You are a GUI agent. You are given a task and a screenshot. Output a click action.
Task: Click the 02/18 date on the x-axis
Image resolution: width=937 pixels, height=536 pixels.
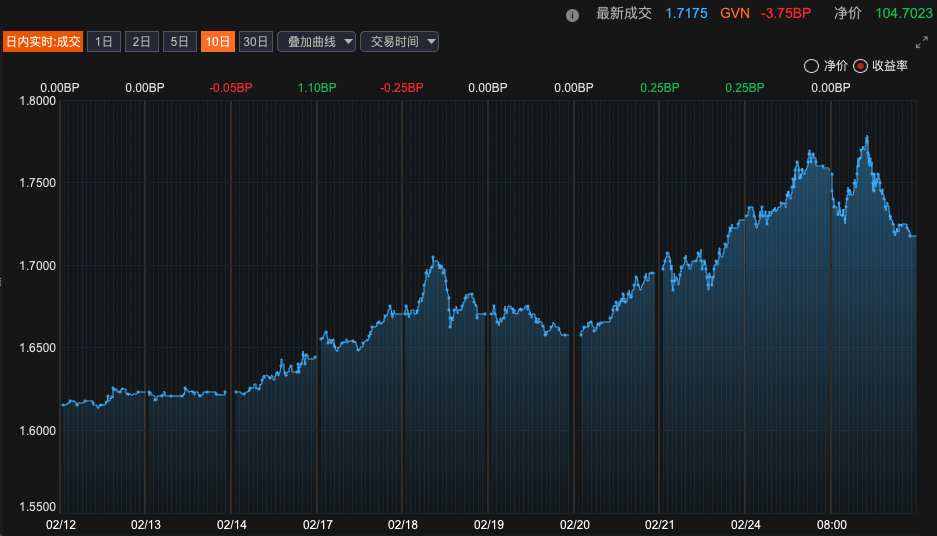coord(402,524)
